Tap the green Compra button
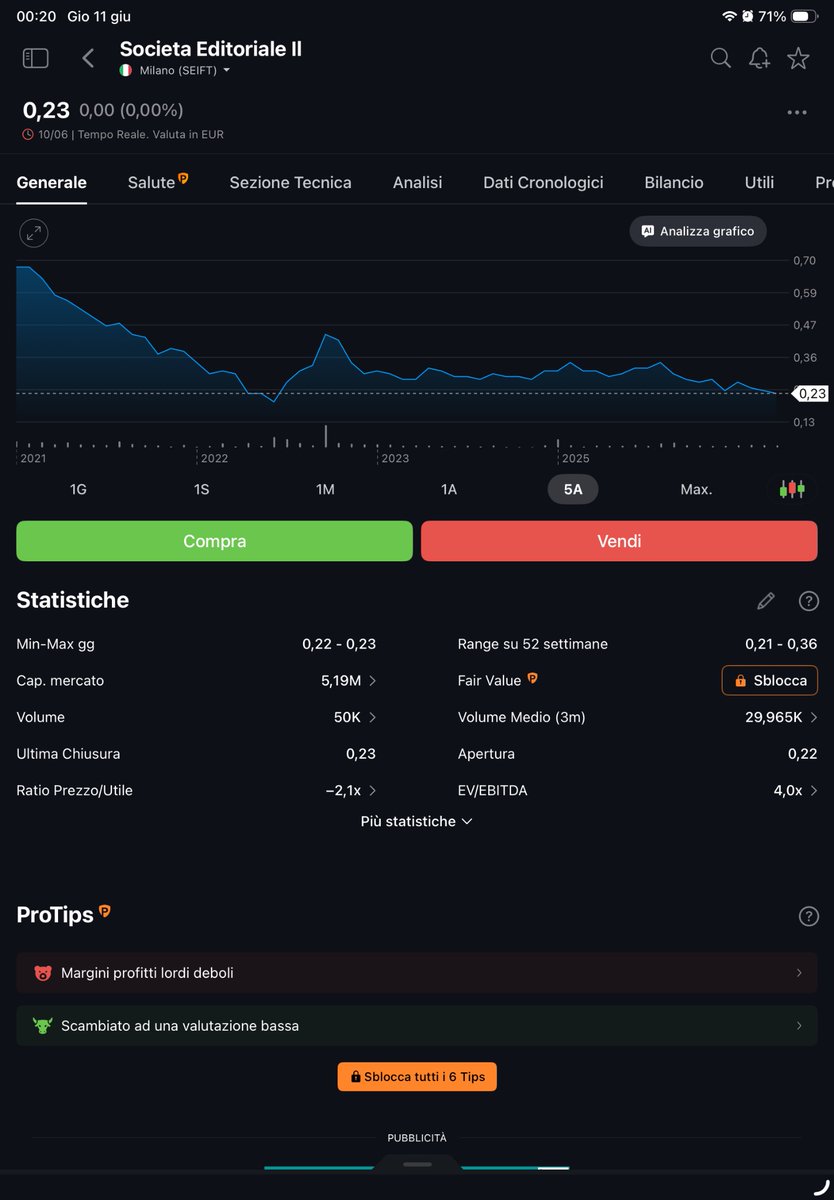834x1200 pixels. click(214, 541)
